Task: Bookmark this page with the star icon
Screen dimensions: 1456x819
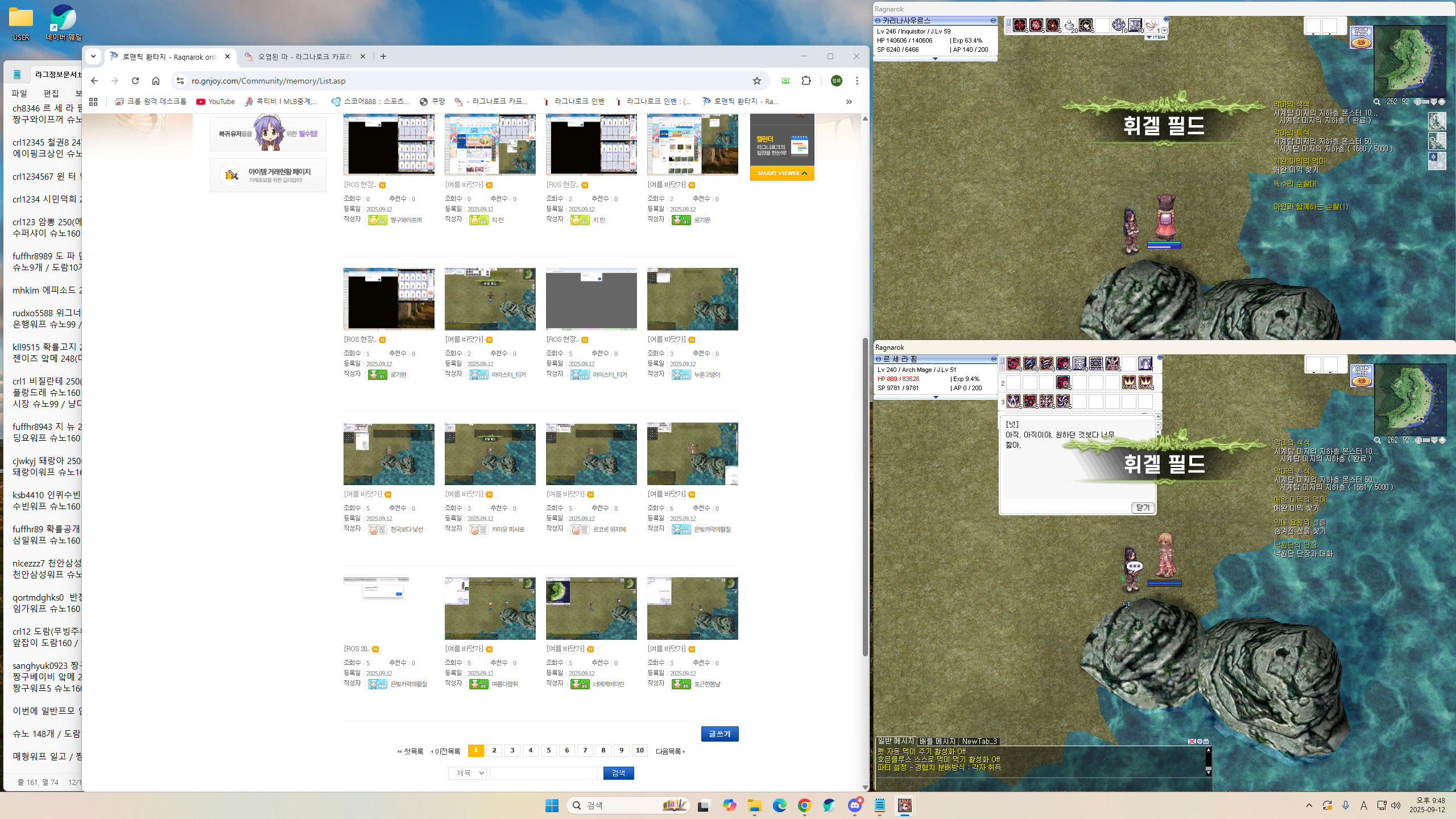Action: tap(756, 81)
